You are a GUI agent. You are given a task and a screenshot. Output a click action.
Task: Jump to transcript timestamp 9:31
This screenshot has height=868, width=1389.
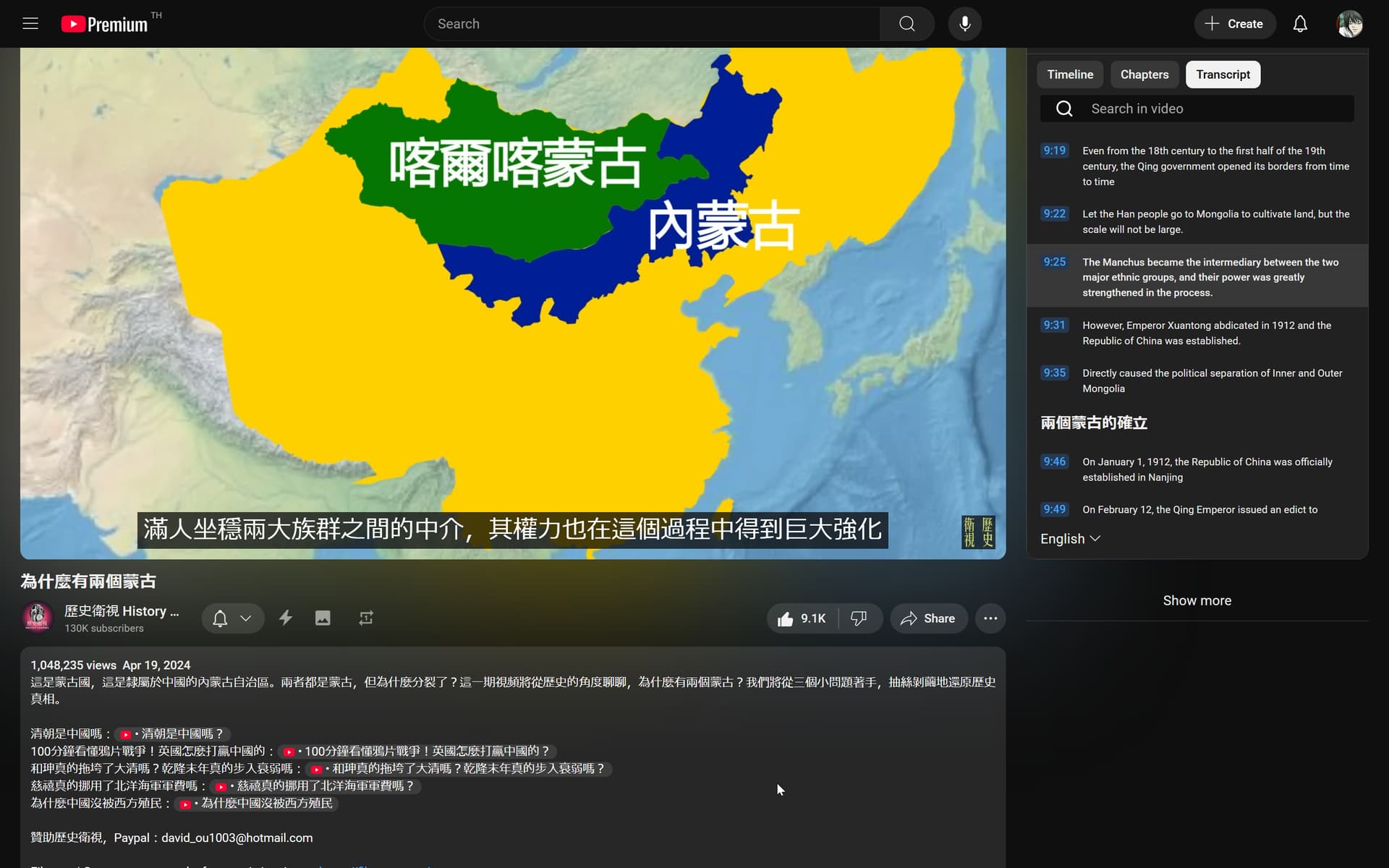pos(1054,325)
